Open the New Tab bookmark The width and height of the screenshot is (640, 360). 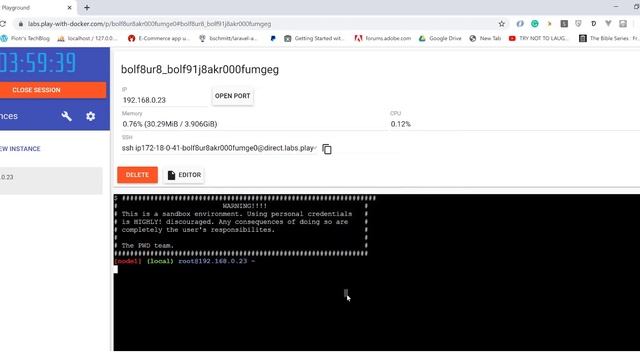485,38
